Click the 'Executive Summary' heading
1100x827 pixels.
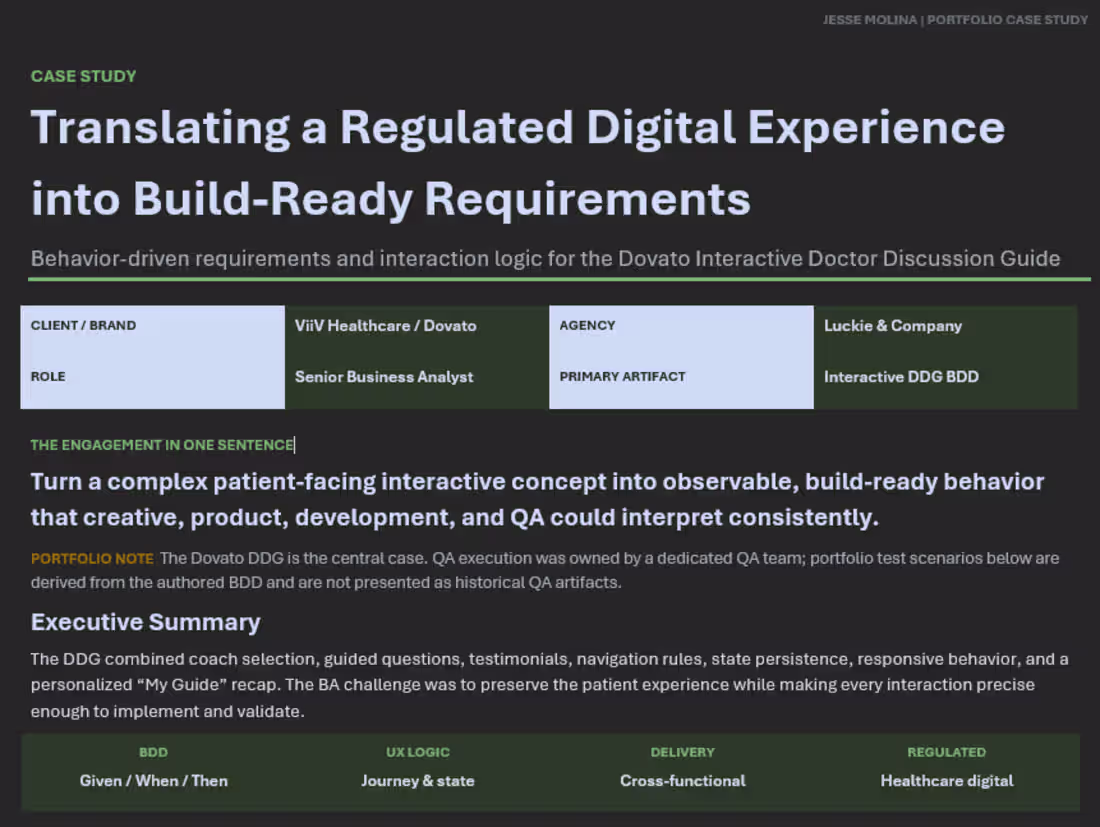pyautogui.click(x=145, y=622)
